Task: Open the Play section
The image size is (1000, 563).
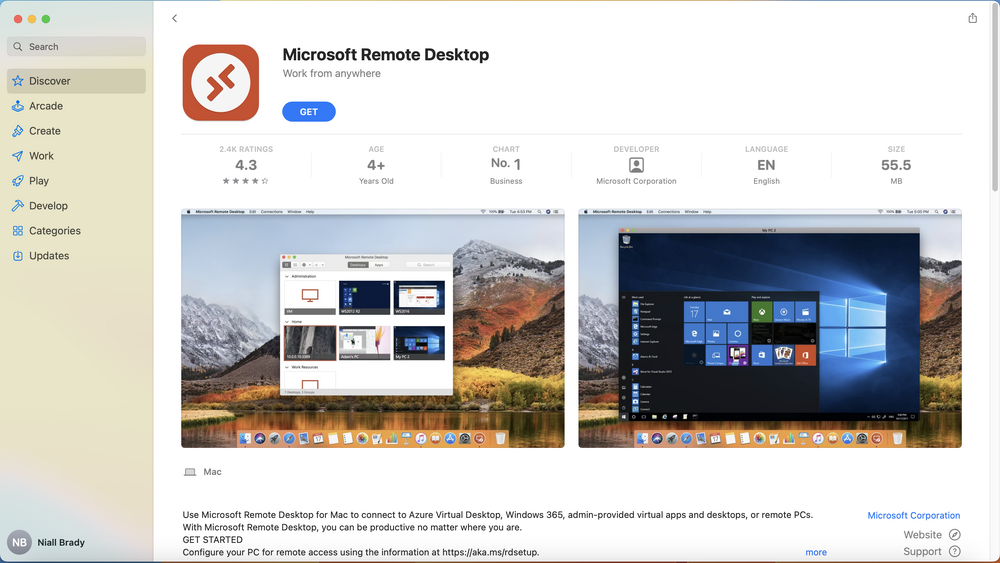Action: click(x=77, y=180)
